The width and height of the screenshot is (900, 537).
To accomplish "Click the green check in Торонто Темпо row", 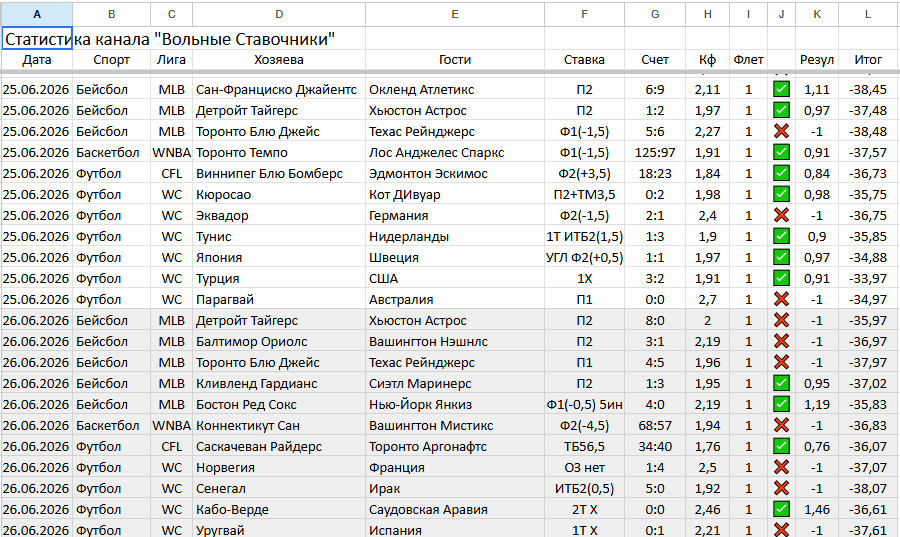I will click(781, 152).
